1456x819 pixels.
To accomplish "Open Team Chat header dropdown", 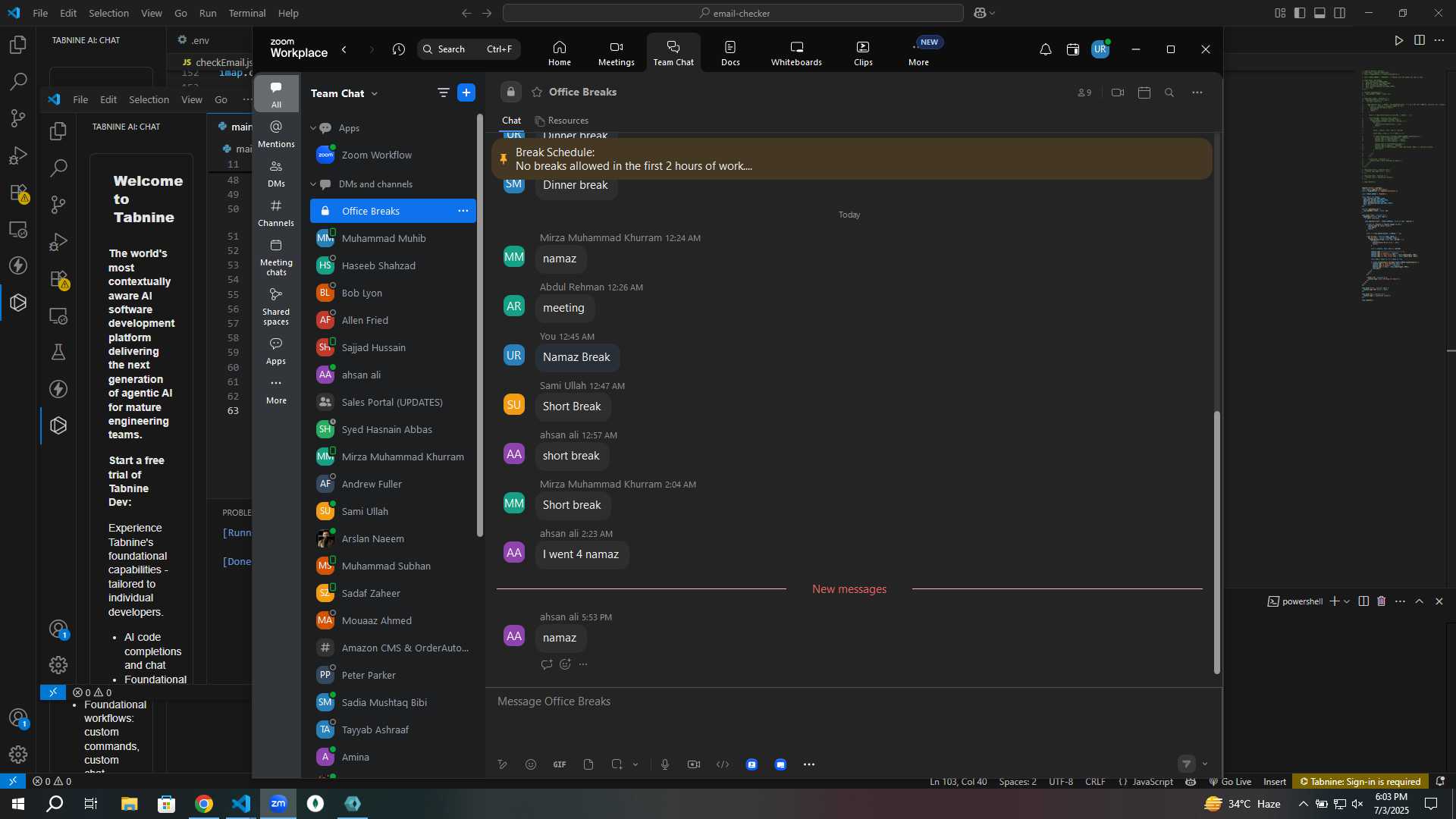I will tap(375, 94).
